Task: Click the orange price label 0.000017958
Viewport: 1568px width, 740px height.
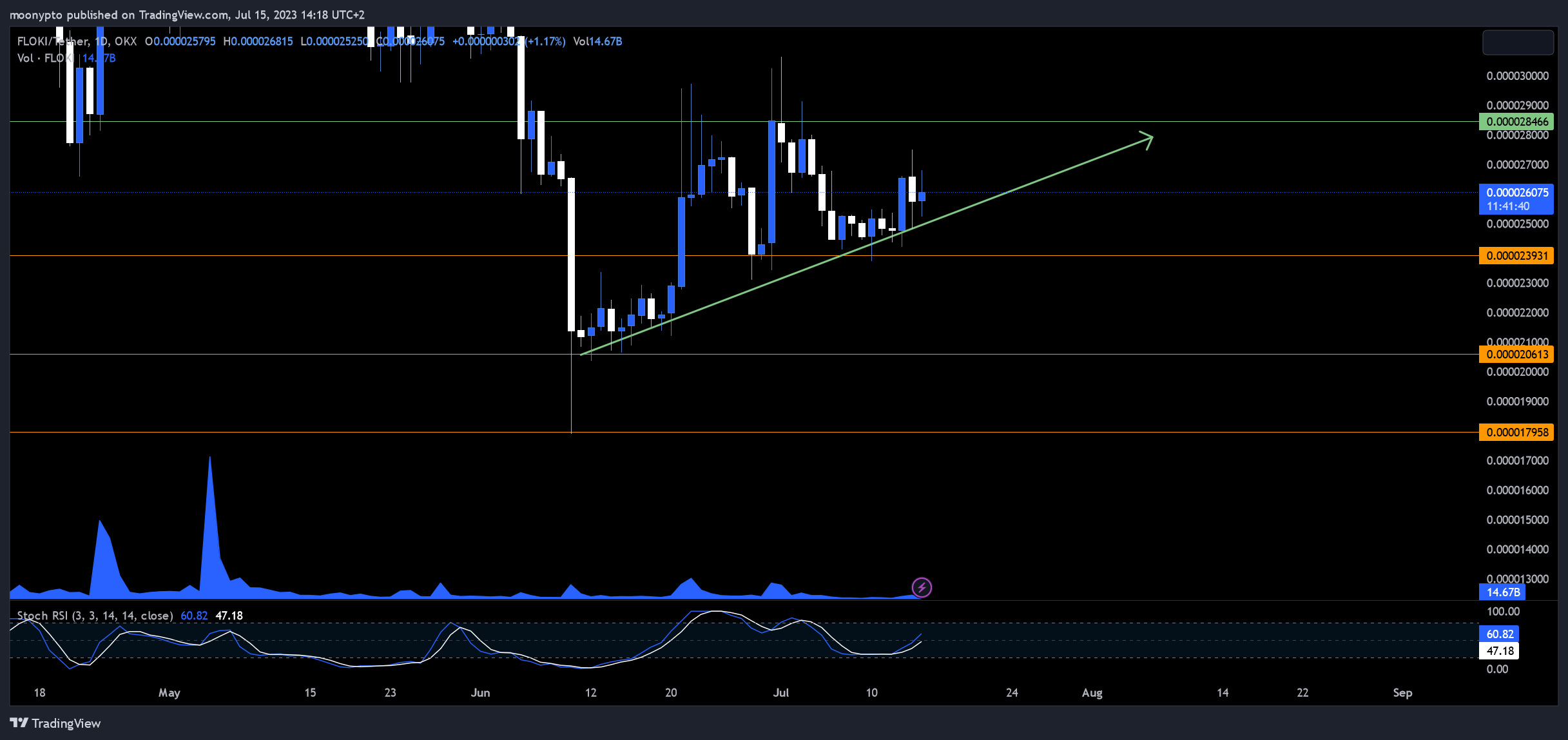Action: [x=1516, y=432]
